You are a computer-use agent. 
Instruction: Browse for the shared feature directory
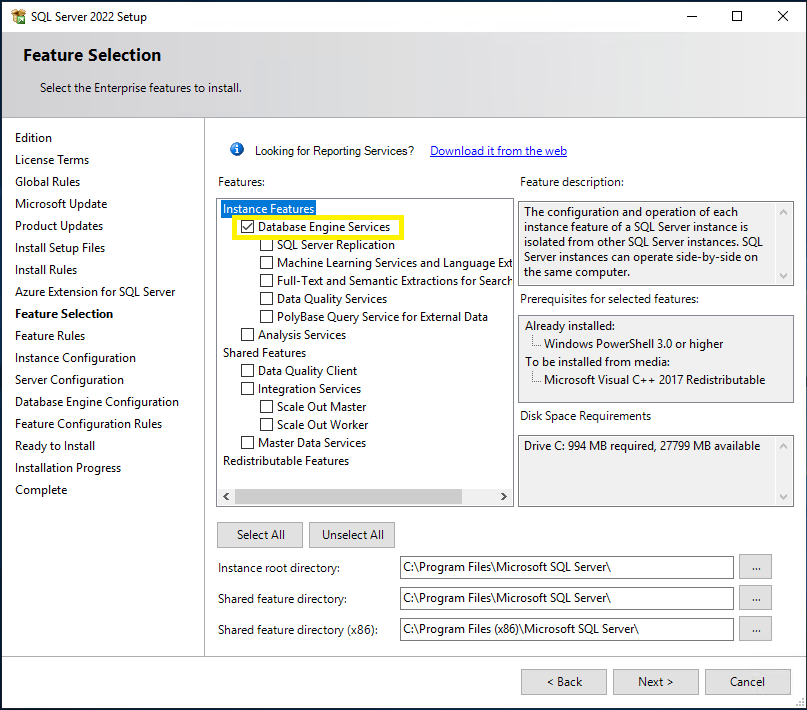755,598
